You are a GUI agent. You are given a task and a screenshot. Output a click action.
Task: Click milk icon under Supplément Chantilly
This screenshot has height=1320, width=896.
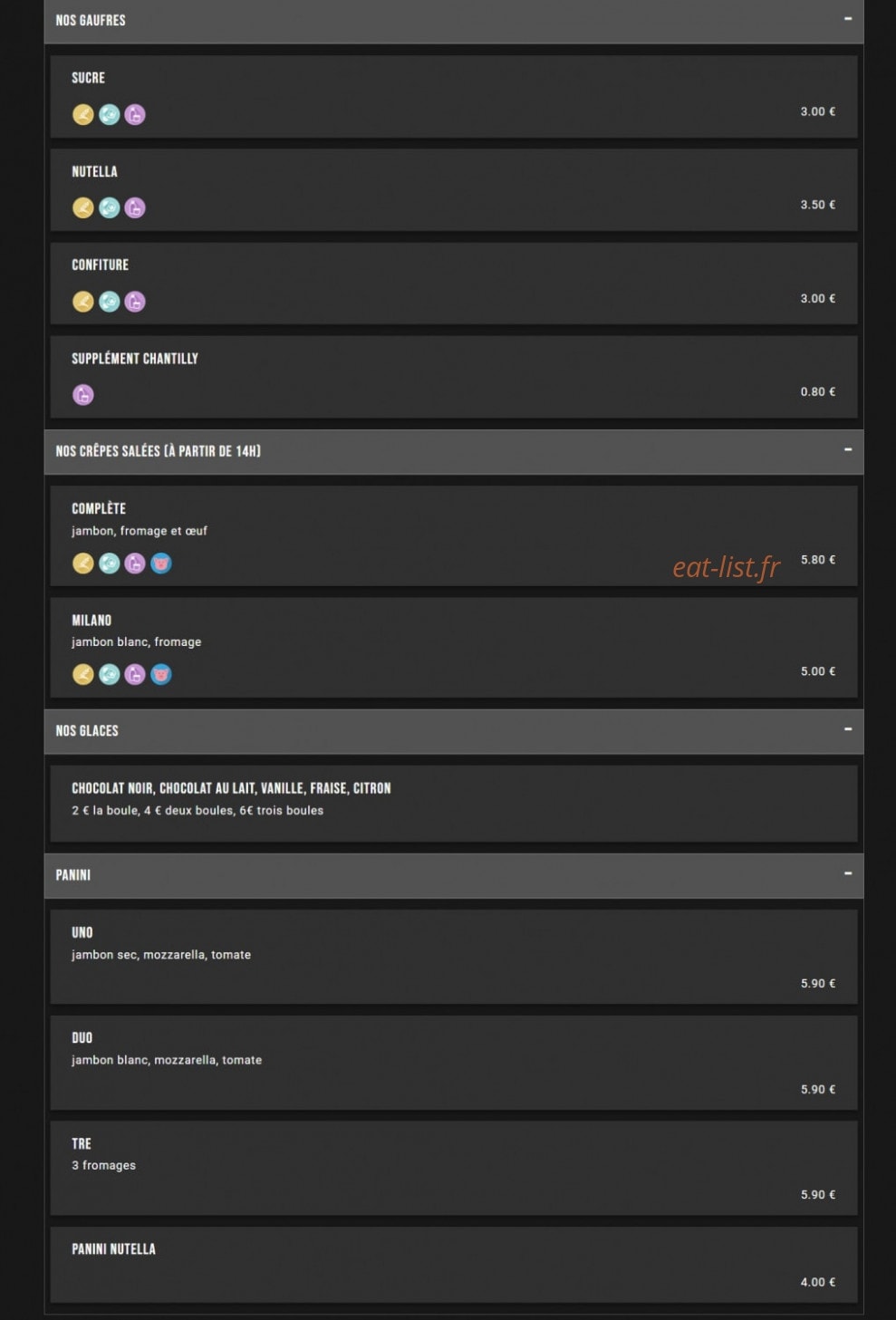pos(83,395)
